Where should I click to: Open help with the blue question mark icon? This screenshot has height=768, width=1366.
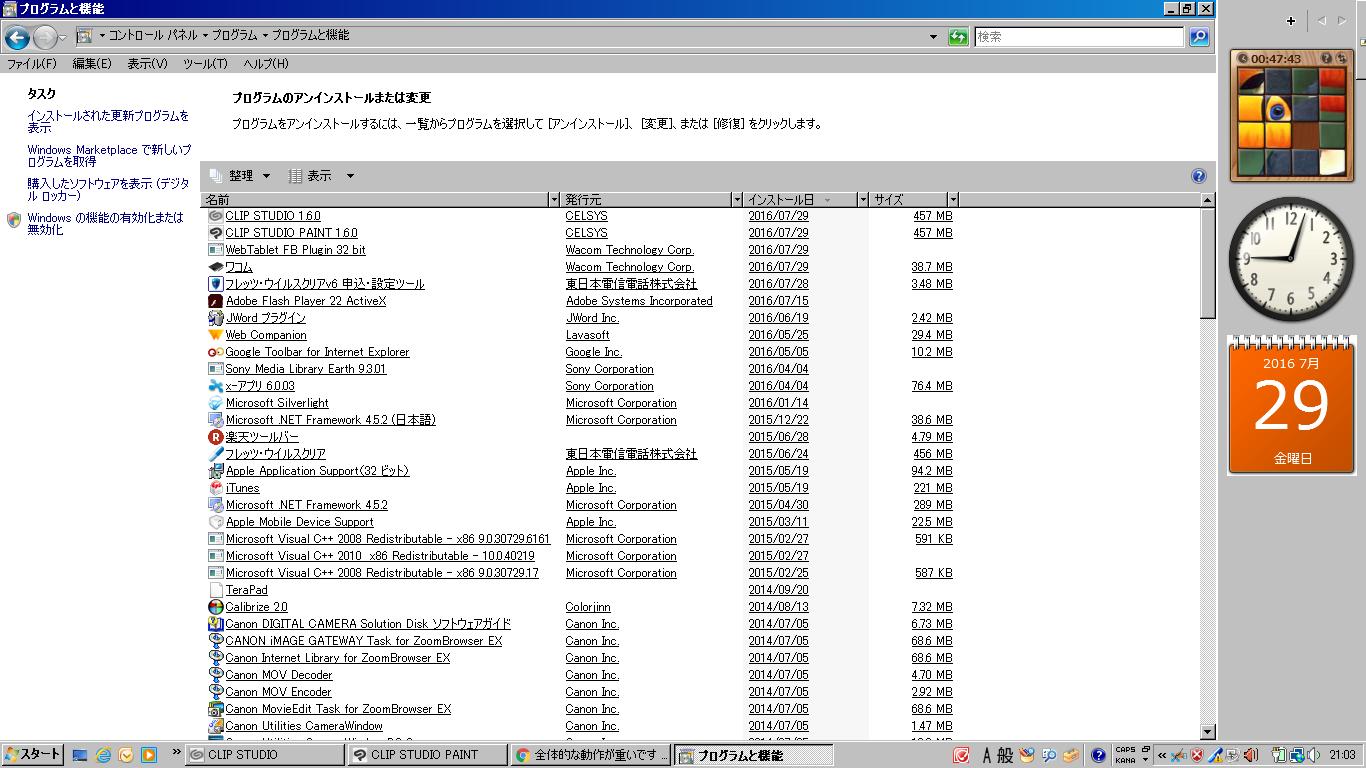click(1199, 176)
